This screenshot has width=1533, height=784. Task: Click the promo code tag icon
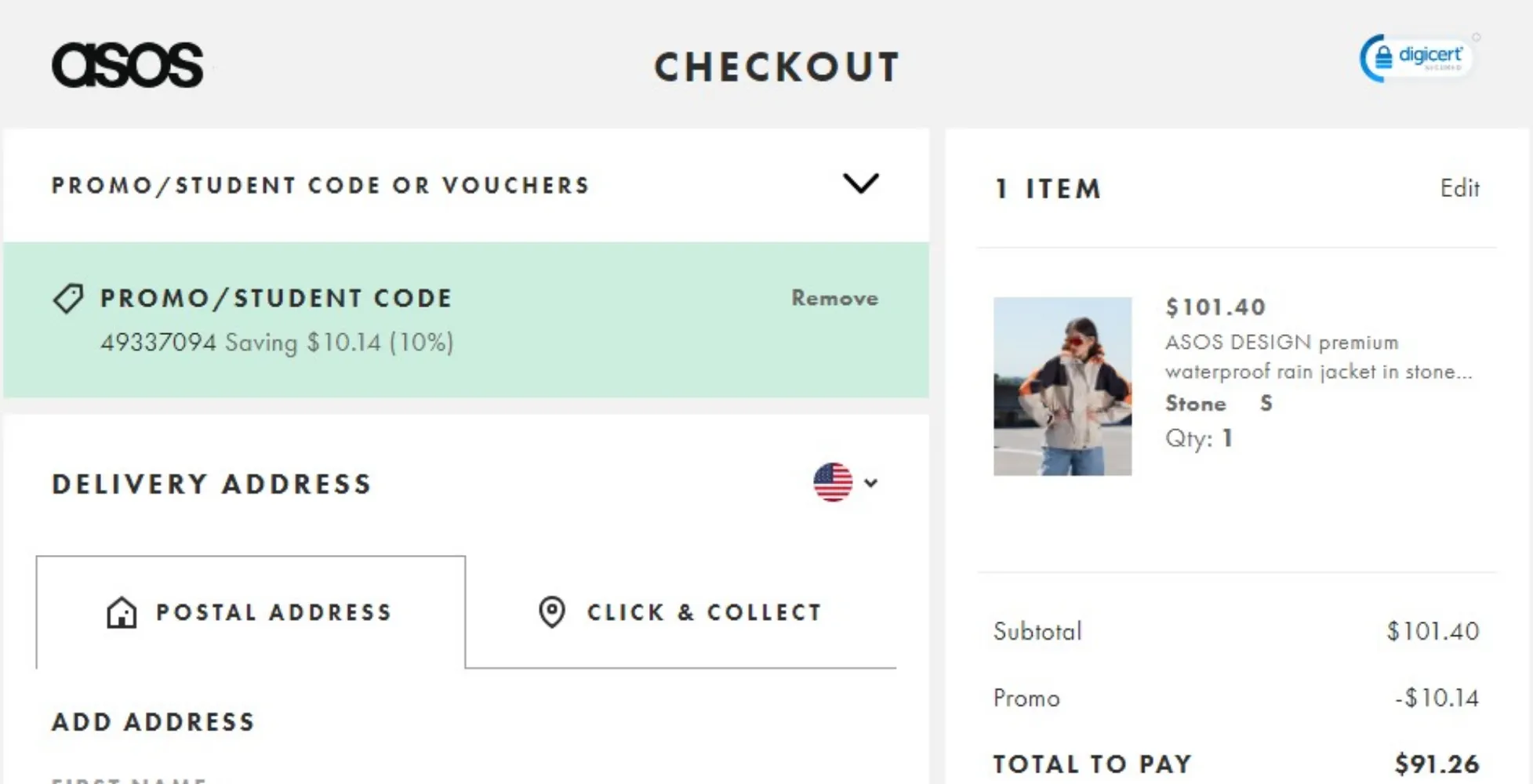[x=68, y=299]
